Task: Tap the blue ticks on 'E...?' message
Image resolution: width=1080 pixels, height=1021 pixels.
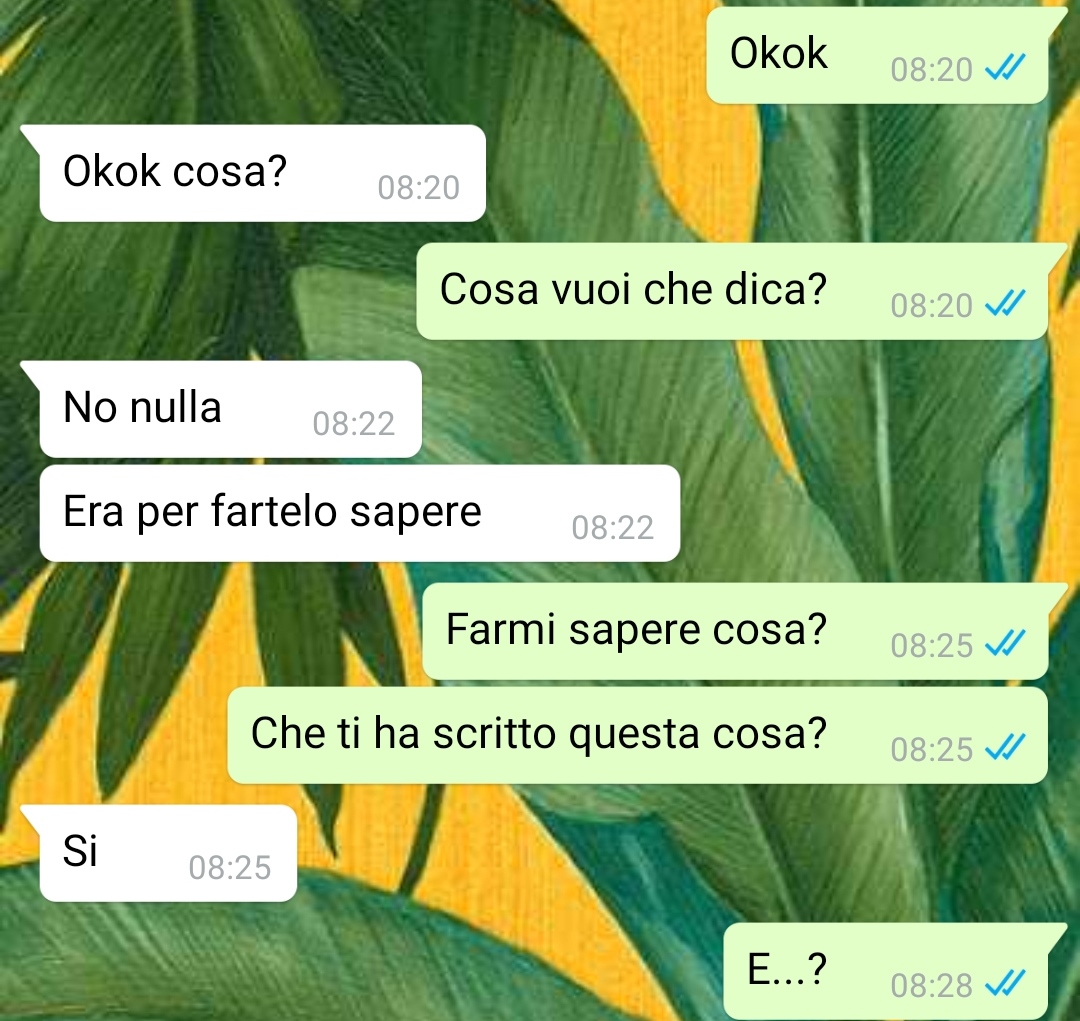Action: click(x=1005, y=983)
